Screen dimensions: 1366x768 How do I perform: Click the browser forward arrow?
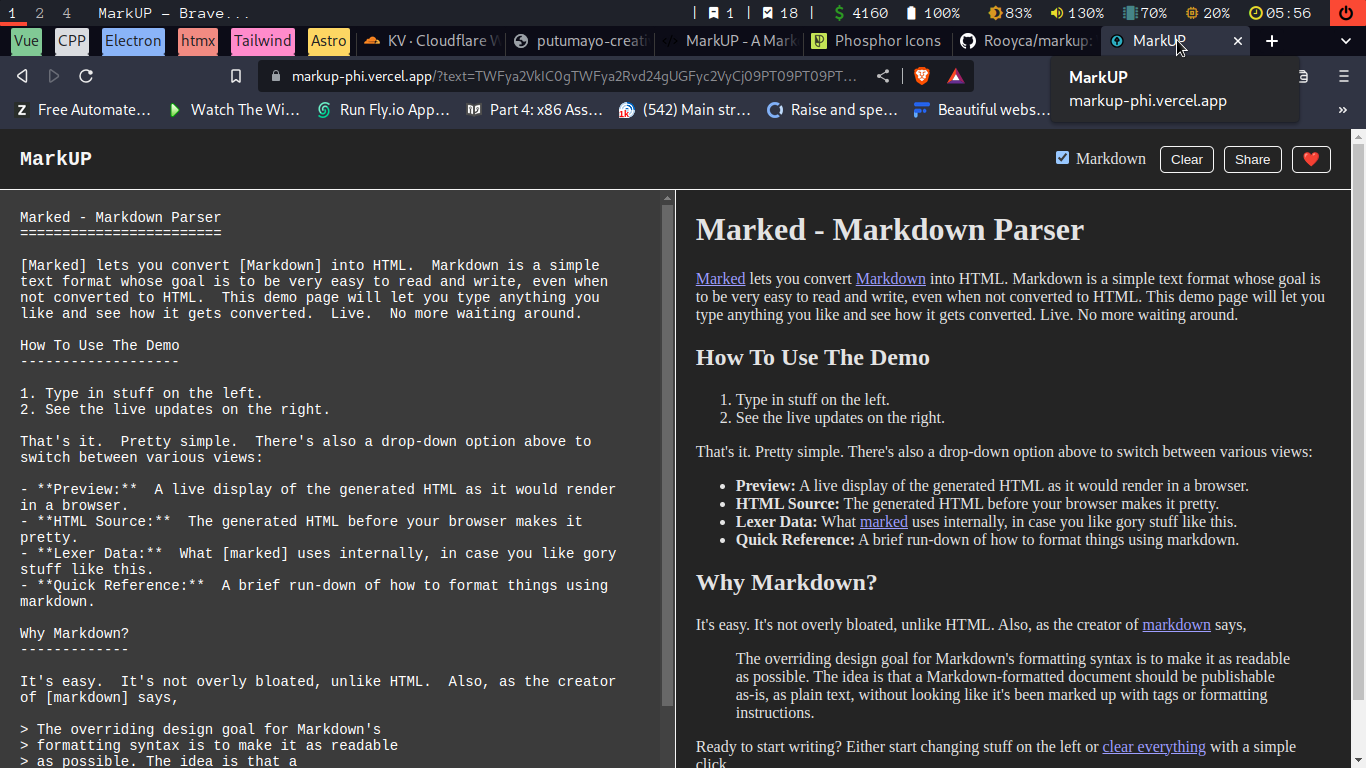click(x=54, y=76)
